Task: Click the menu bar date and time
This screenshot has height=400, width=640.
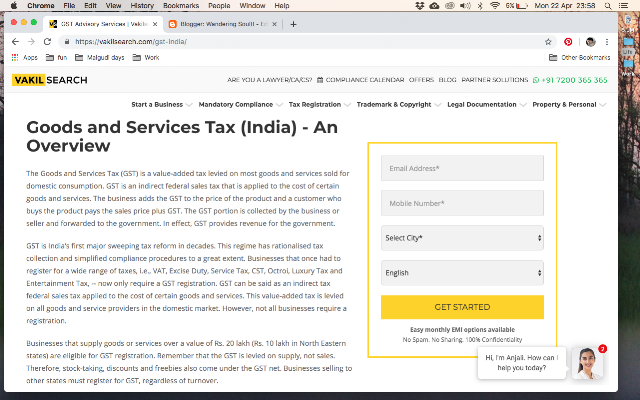Action: [x=564, y=6]
